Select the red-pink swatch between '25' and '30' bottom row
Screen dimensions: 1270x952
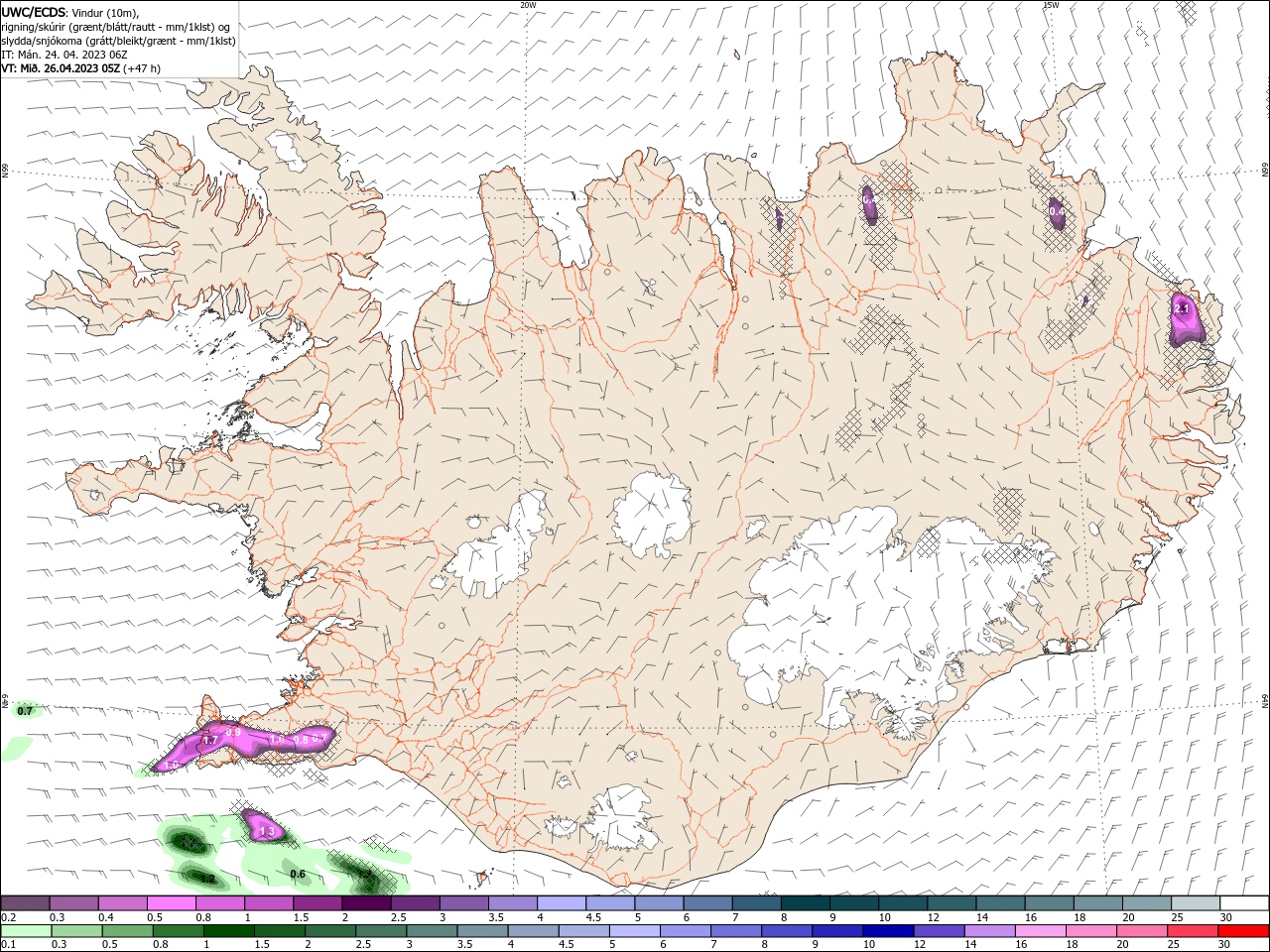pos(1193,931)
